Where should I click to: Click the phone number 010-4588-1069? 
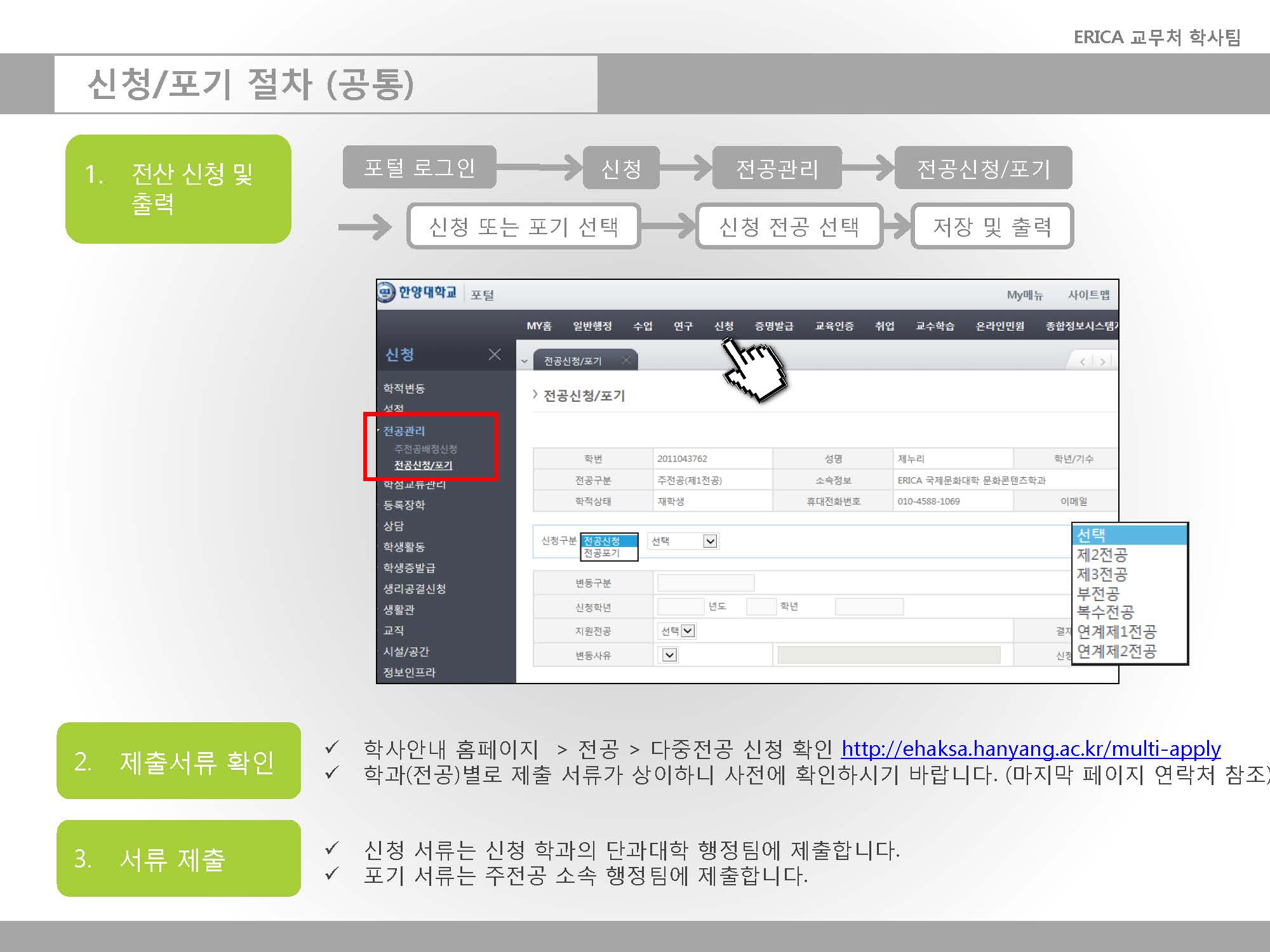928,501
